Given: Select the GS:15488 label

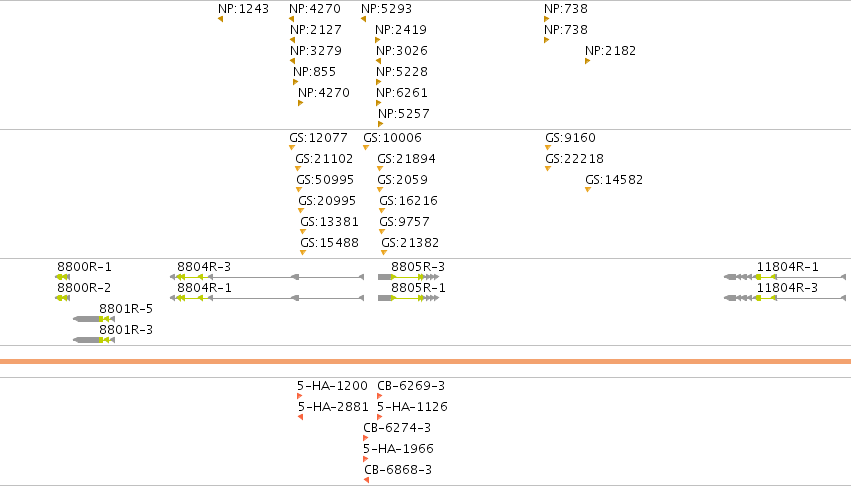Looking at the screenshot, I should tap(329, 243).
